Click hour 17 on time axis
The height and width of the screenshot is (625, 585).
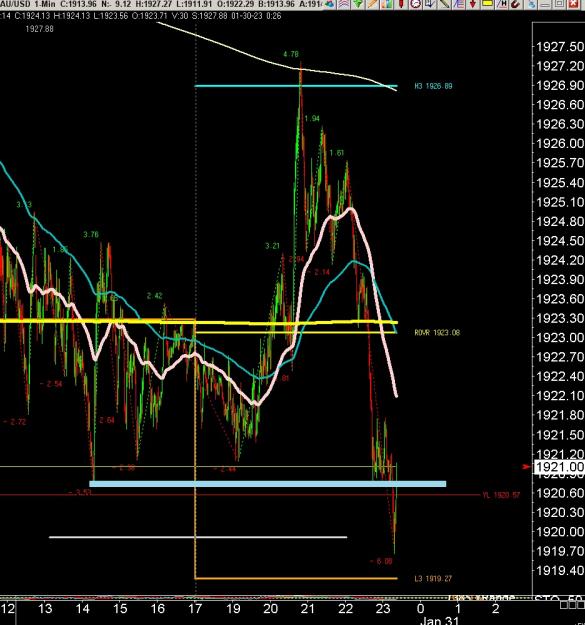[x=195, y=609]
